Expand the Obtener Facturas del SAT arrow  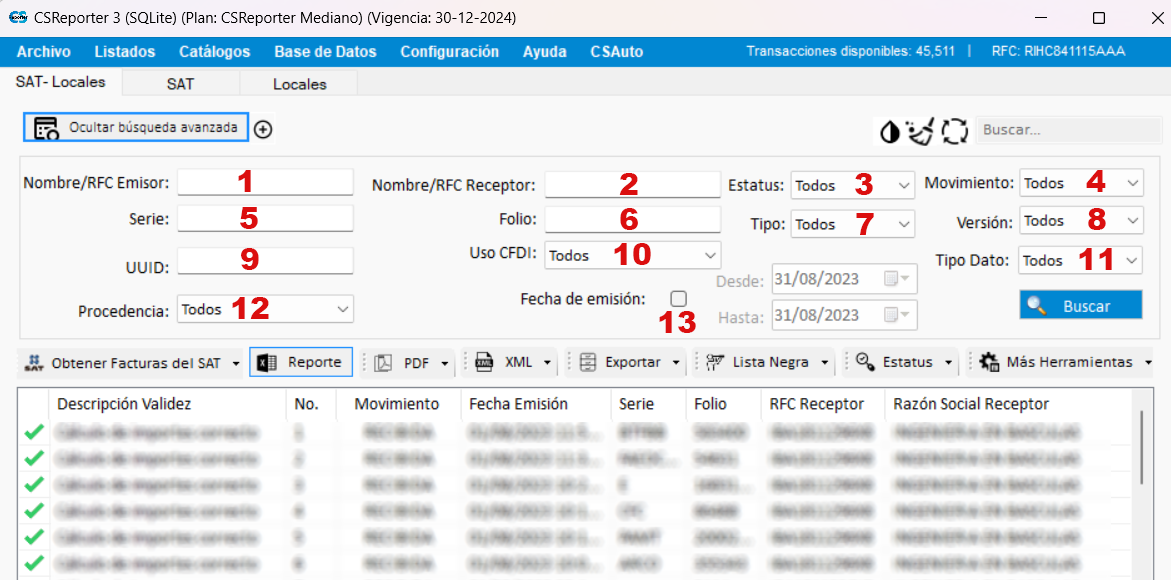point(236,364)
